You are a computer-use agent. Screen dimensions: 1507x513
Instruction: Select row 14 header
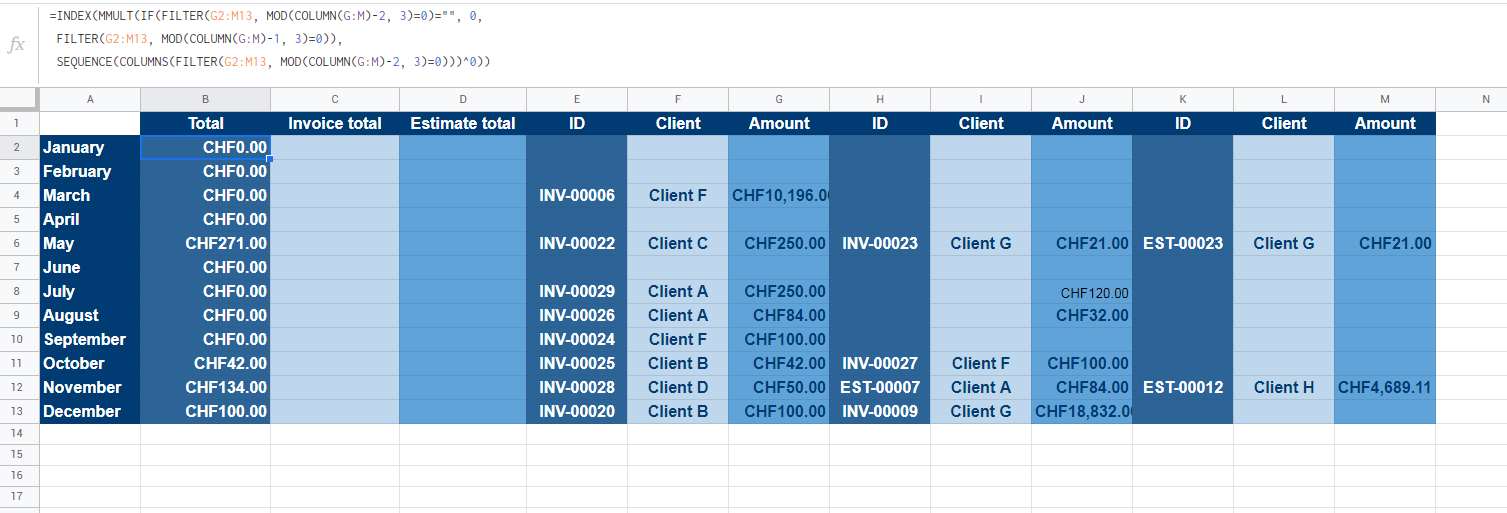click(x=20, y=434)
